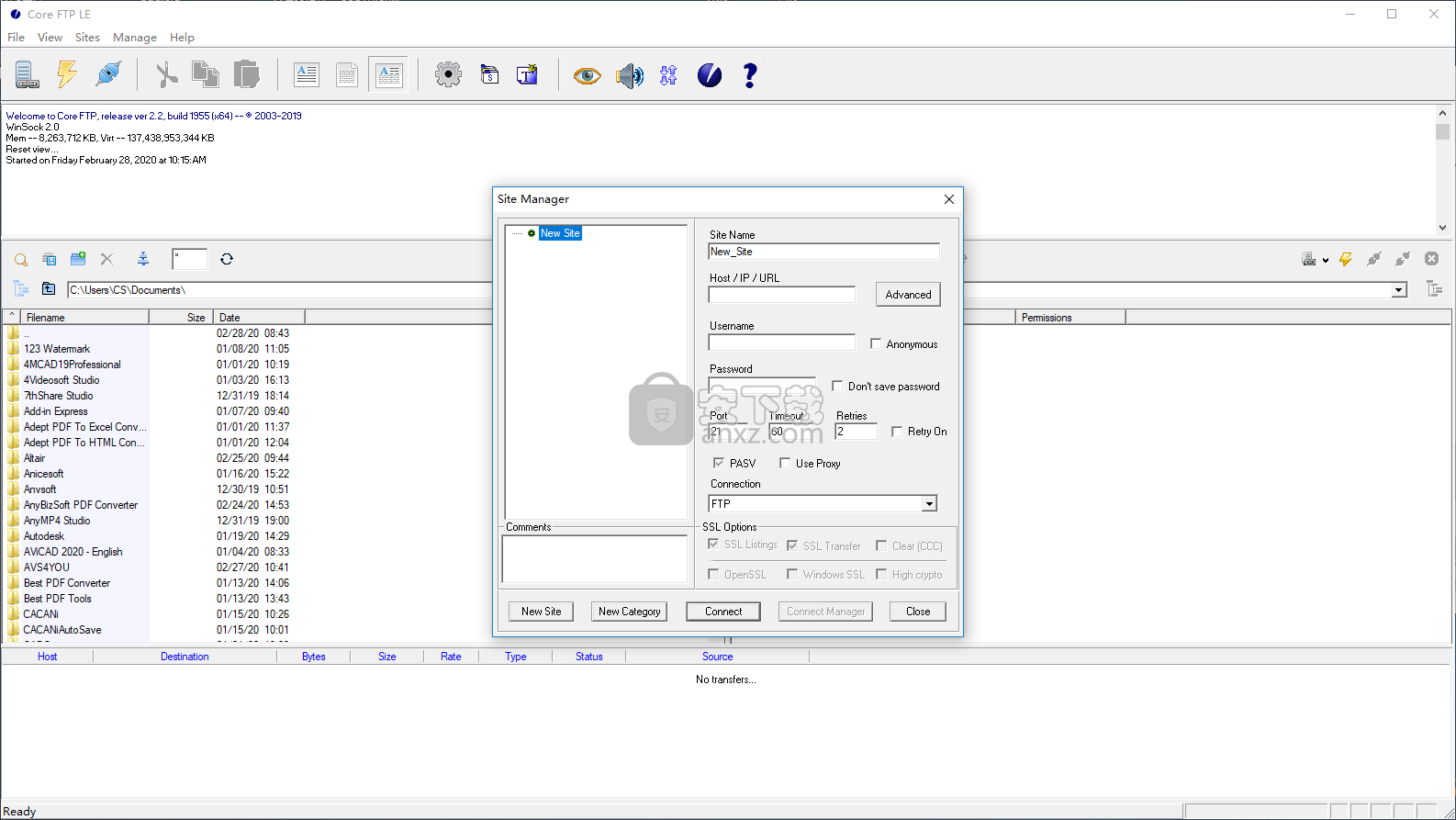The width and height of the screenshot is (1456, 820).
Task: Enable the Retry On checkbox
Action: coord(897,431)
